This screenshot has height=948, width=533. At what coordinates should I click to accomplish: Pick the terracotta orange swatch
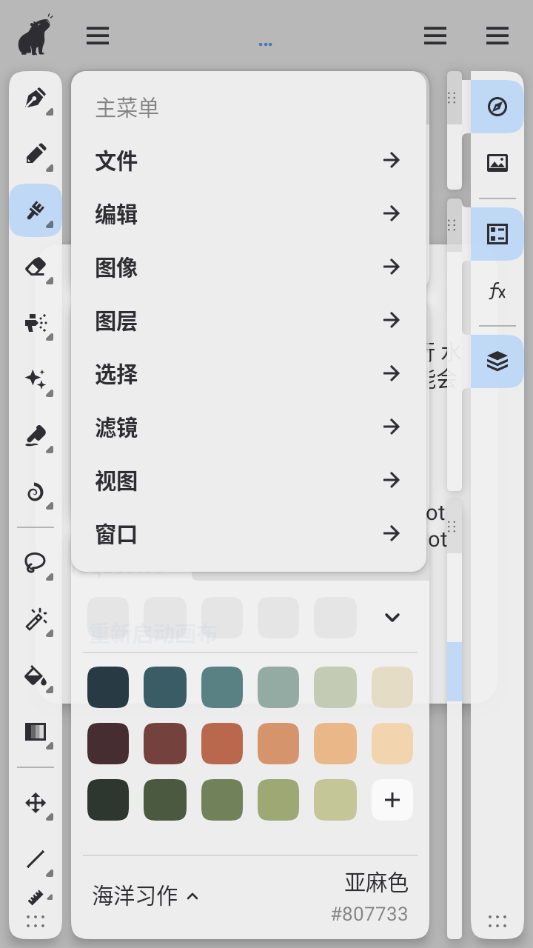(x=222, y=744)
